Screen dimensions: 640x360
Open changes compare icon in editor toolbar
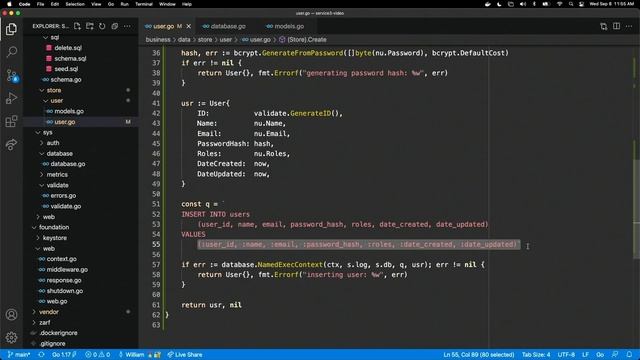point(604,26)
